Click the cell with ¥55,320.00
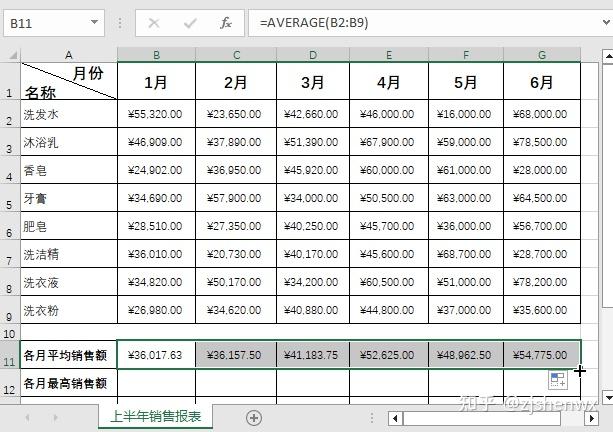Viewport: 613px width, 432px height. tap(156, 114)
